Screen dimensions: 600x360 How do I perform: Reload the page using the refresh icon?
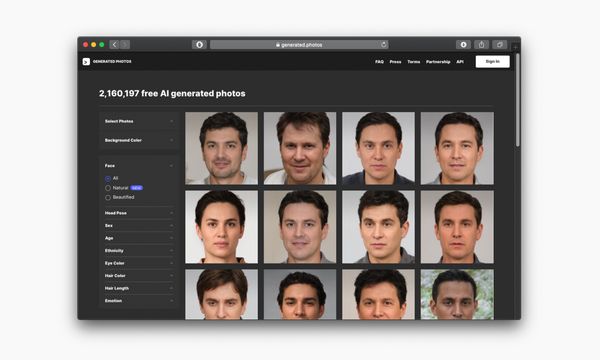click(x=383, y=45)
